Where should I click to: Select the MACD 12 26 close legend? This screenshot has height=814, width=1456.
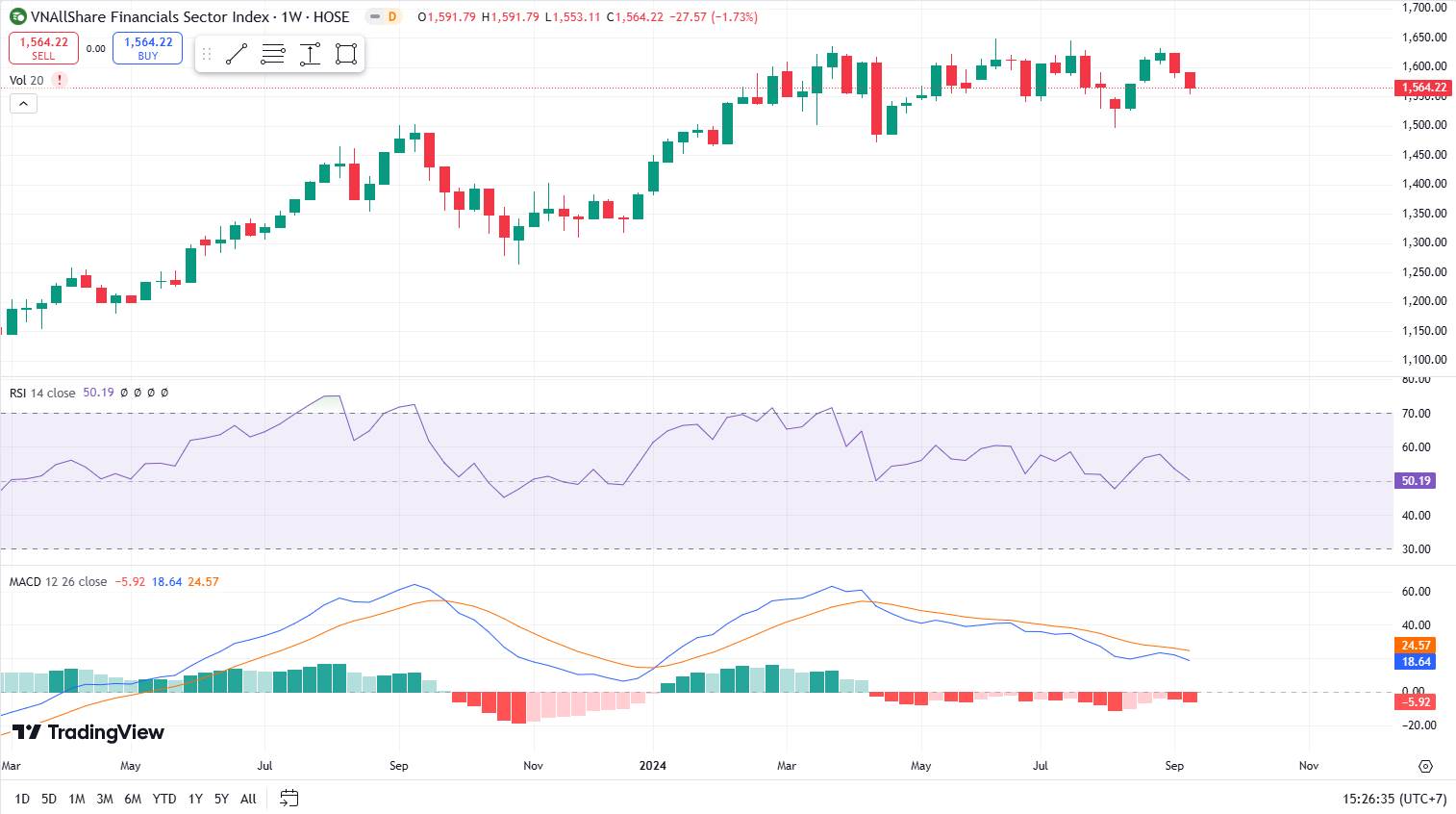click(59, 582)
